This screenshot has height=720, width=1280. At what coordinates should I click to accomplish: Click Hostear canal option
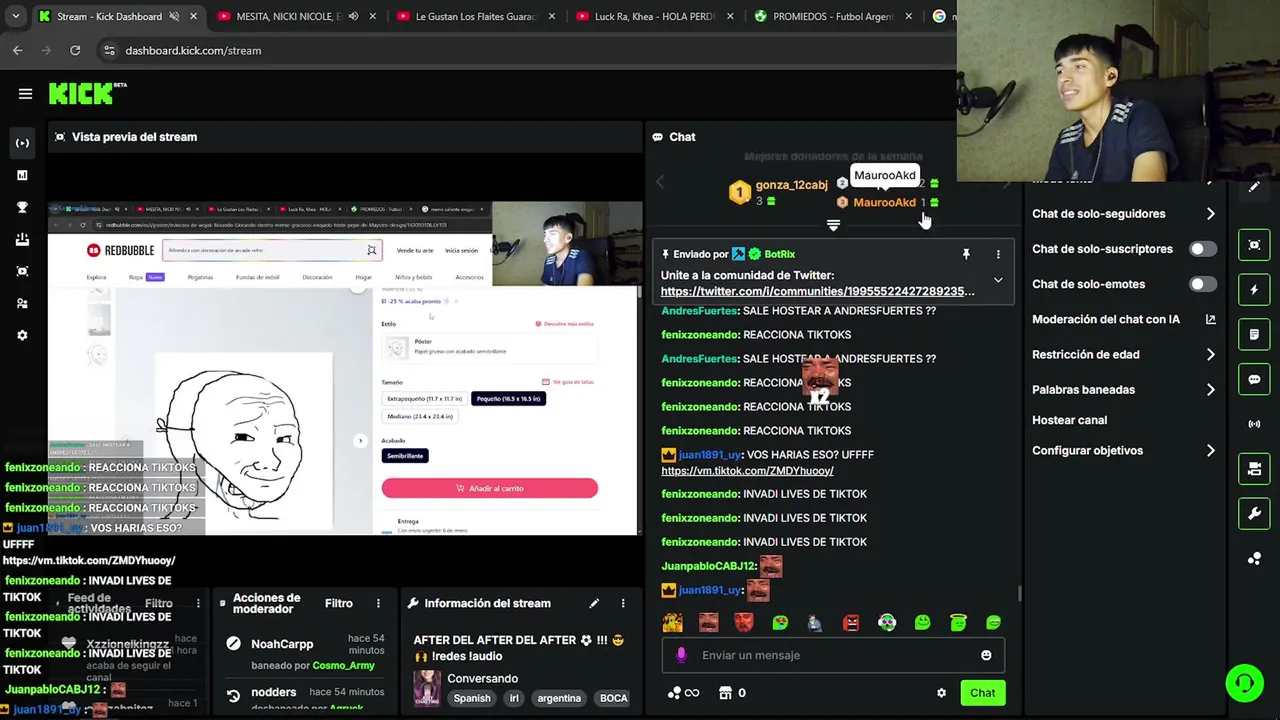click(1069, 420)
